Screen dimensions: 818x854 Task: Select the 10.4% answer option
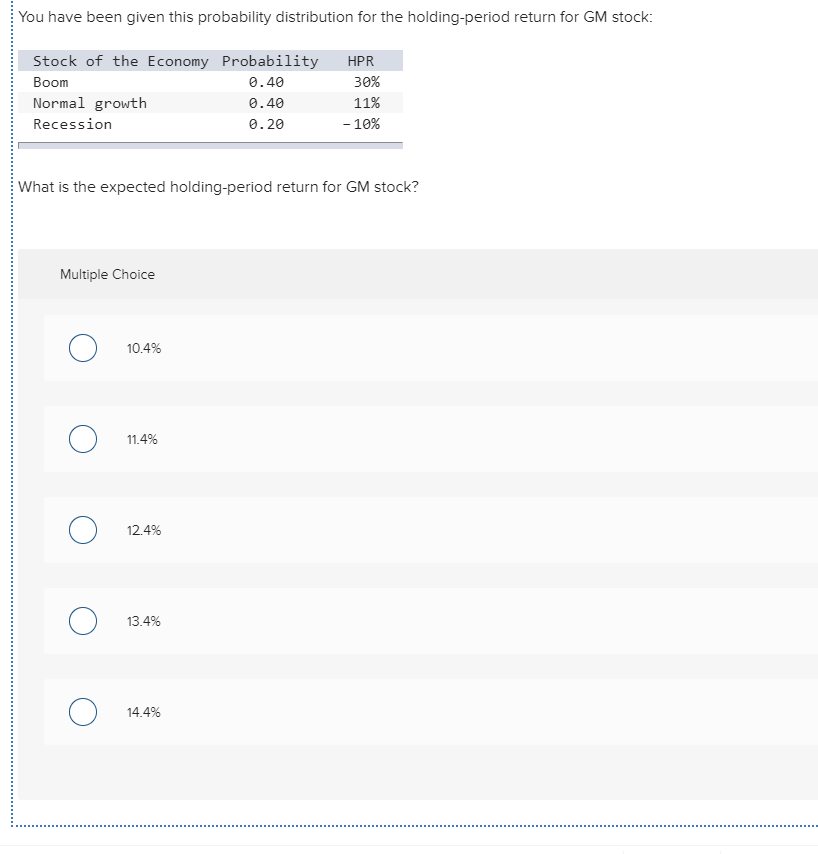click(x=82, y=348)
